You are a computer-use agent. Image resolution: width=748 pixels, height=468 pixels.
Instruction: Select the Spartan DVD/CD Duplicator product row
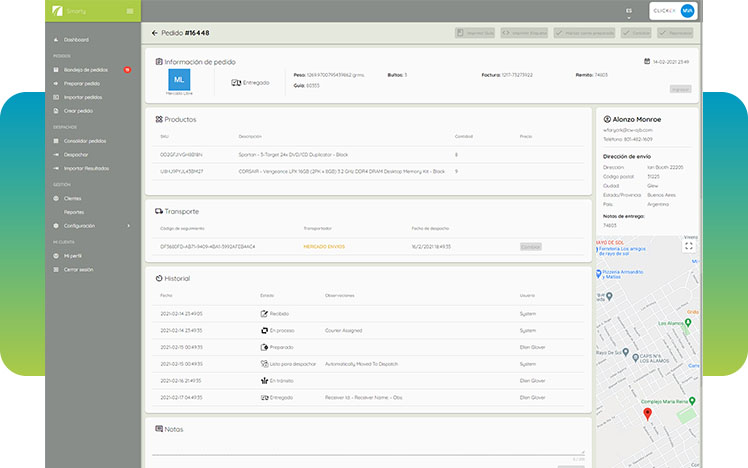[x=368, y=155]
